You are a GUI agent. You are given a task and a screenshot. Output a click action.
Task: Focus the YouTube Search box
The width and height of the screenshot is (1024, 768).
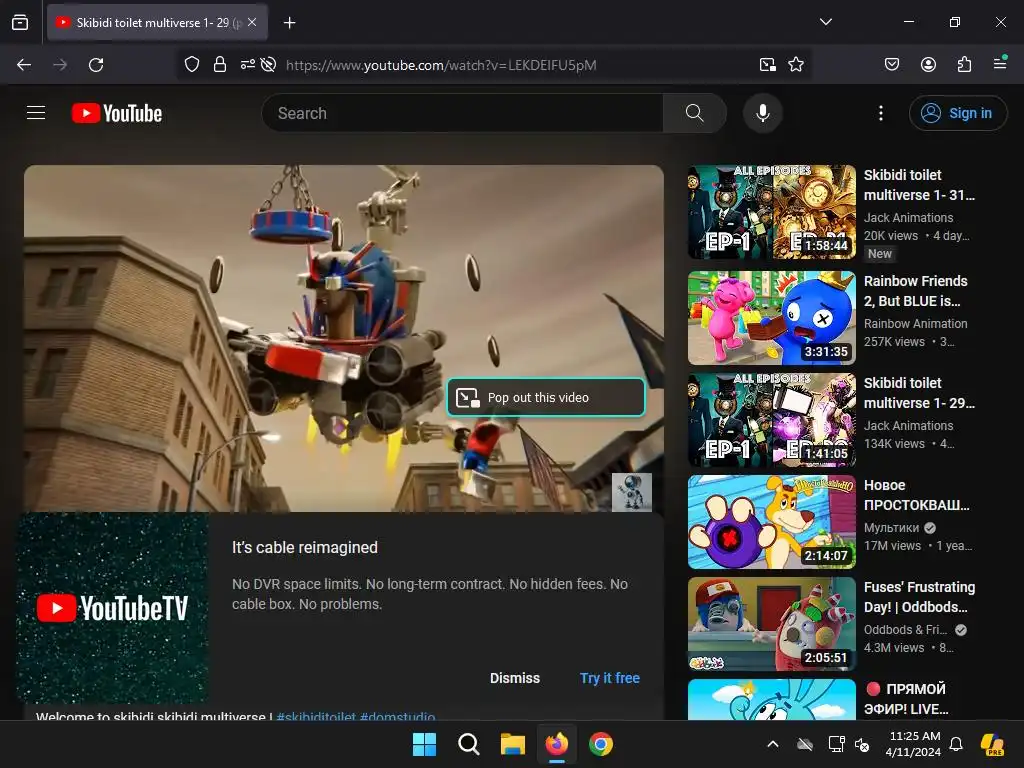tap(462, 113)
